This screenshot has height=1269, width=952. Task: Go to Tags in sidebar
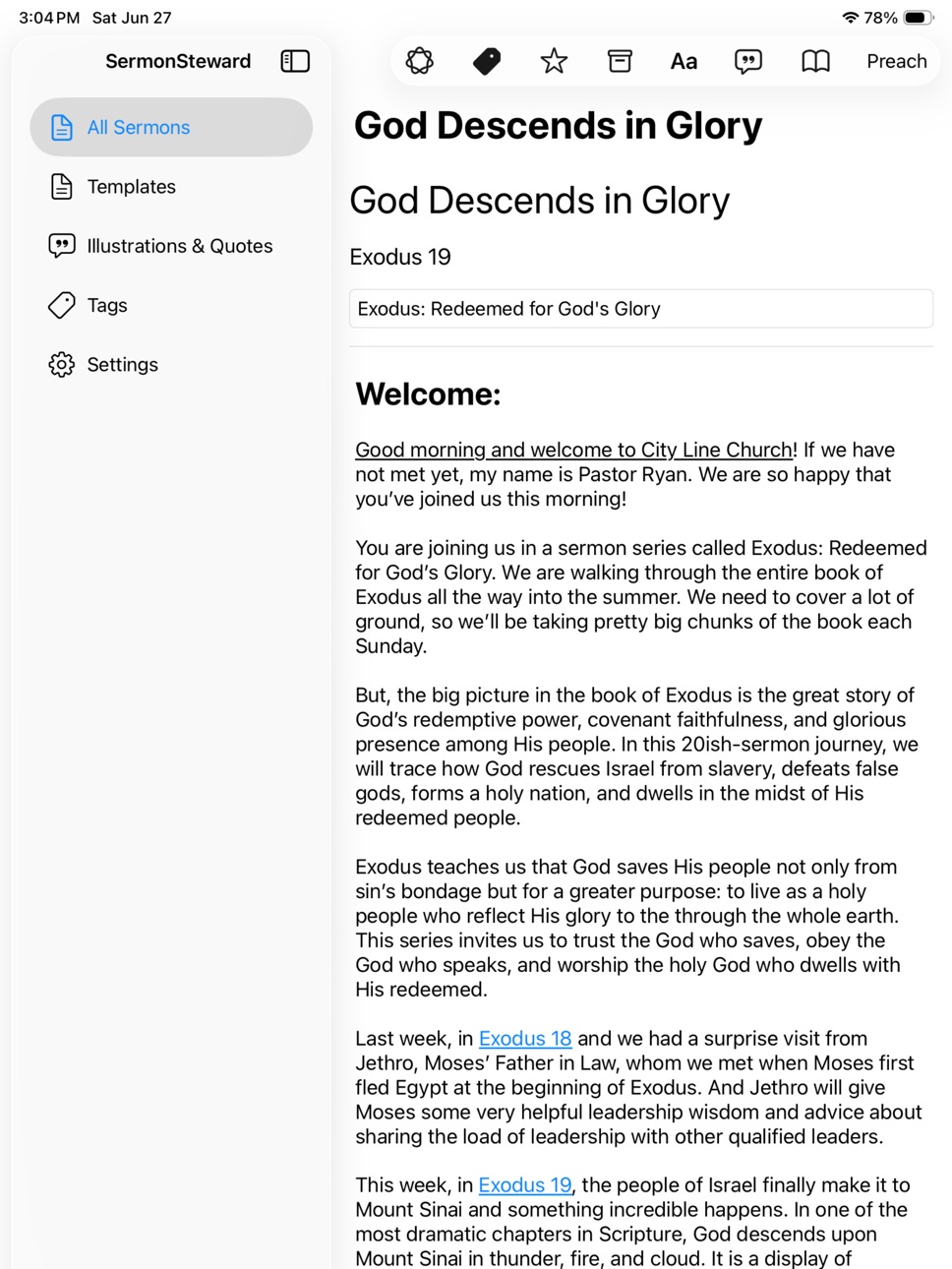point(171,305)
